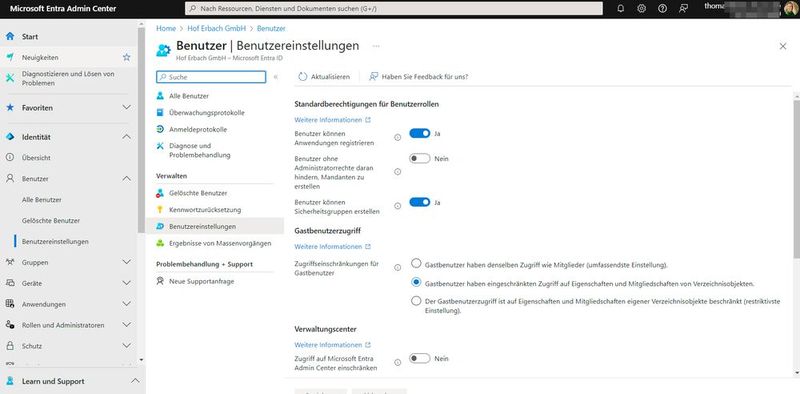
Task: Collapse the blade menu with double chevron
Action: [x=276, y=77]
